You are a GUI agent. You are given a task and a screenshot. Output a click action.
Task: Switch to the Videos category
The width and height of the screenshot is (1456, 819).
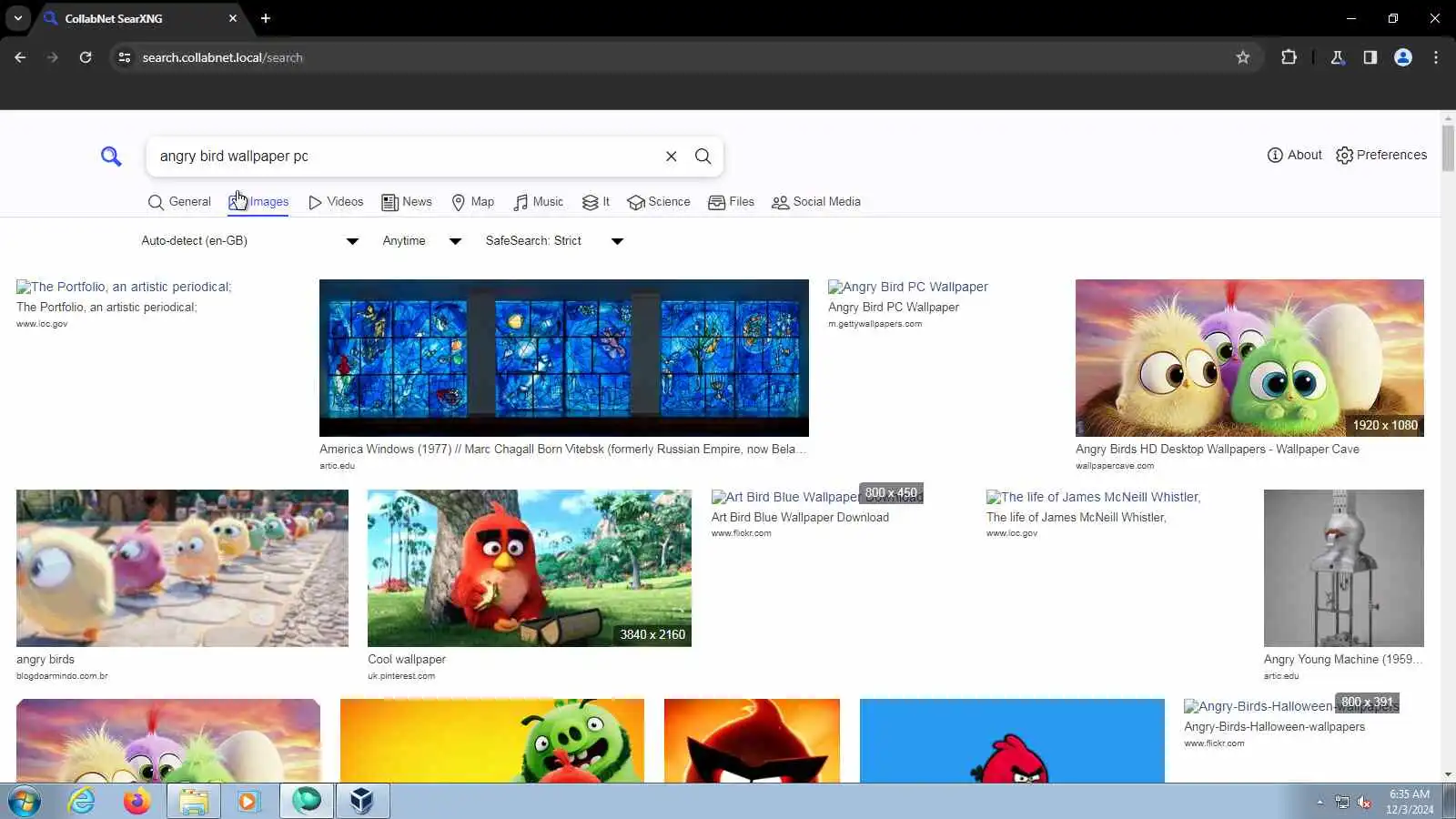(x=336, y=202)
